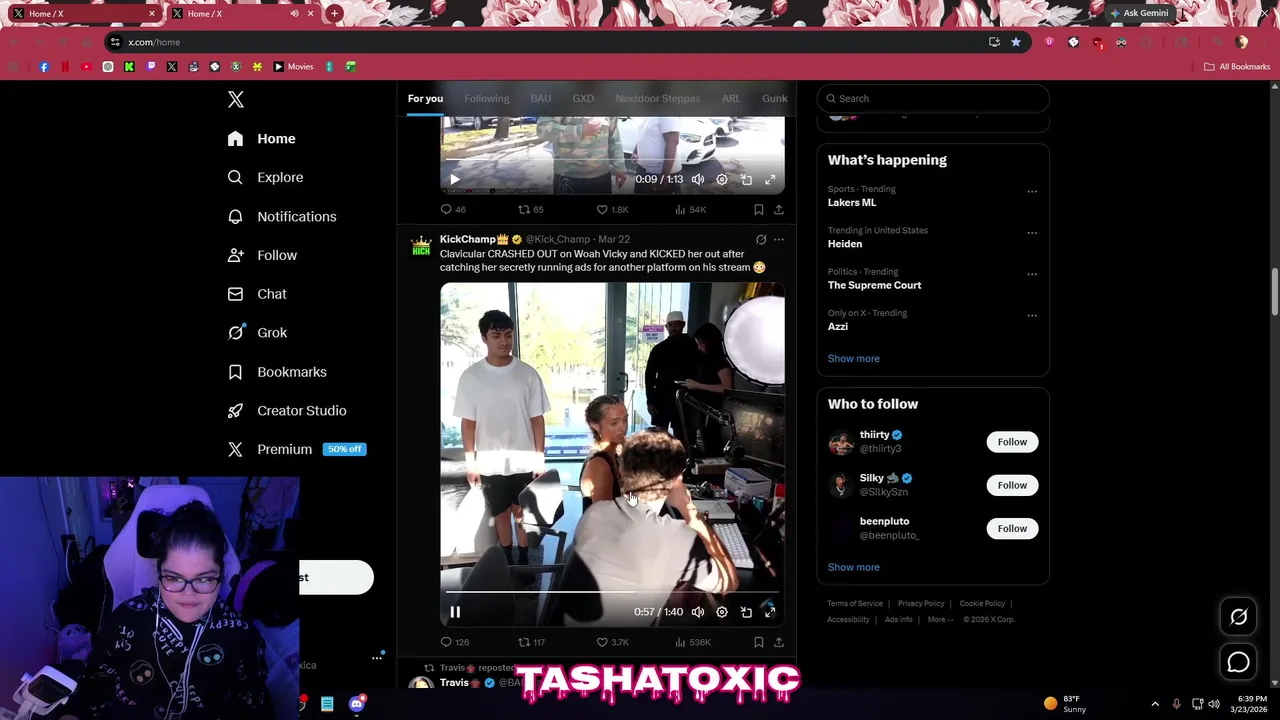Click the Ask Gemini button
The image size is (1280, 720).
point(1138,13)
